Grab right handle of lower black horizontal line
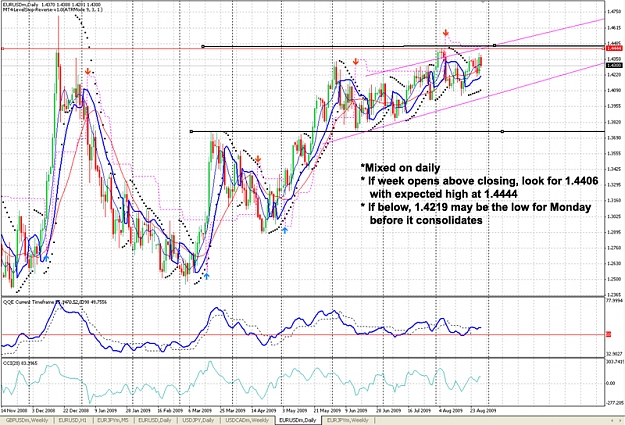This screenshot has width=625, height=425. 502,132
